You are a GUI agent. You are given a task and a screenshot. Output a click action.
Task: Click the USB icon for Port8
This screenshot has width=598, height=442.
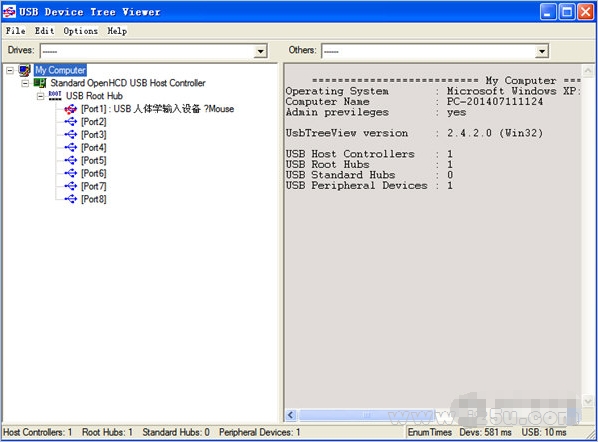tap(71, 199)
